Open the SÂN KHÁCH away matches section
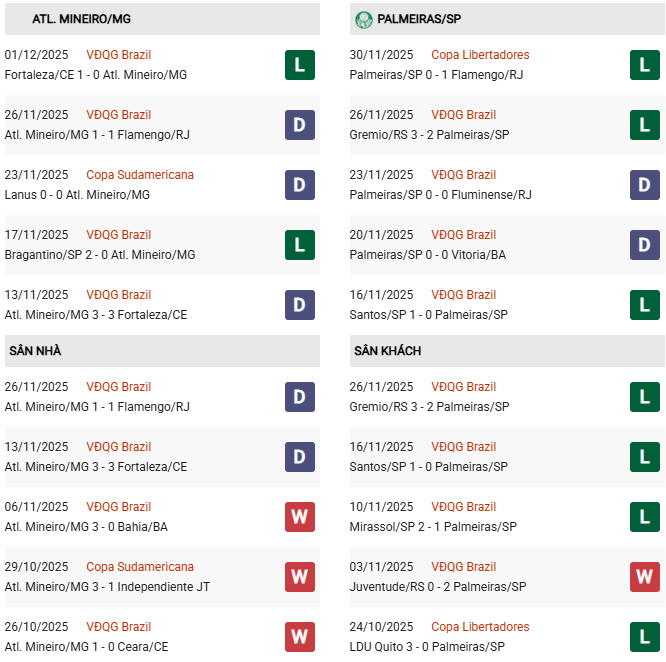The width and height of the screenshot is (666, 662). coord(387,351)
